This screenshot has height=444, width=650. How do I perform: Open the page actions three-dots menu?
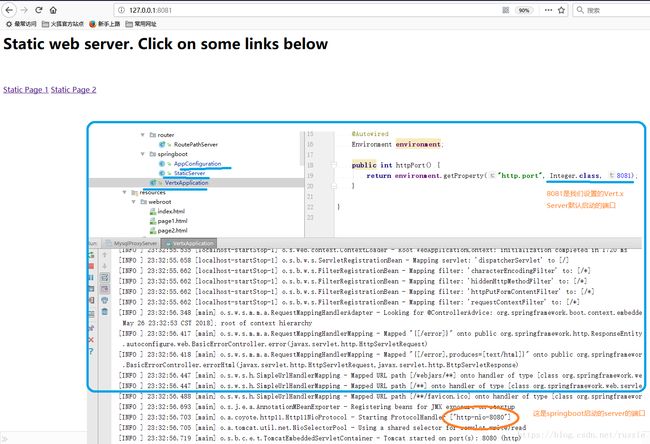pos(548,10)
